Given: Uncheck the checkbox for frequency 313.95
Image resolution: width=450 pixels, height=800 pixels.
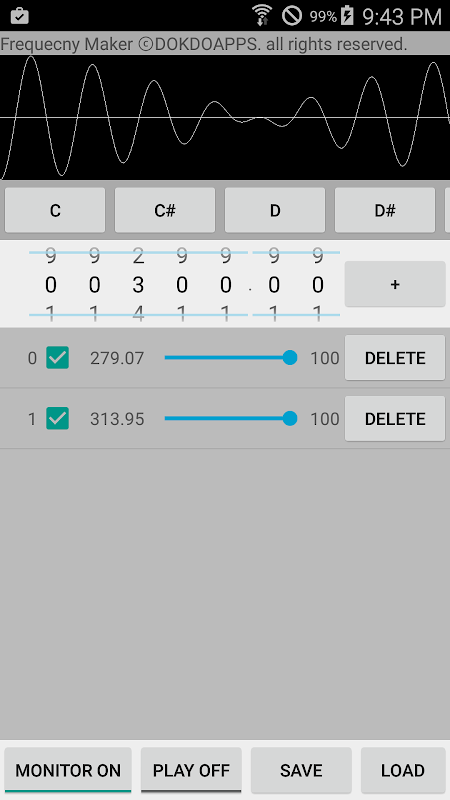Looking at the screenshot, I should coord(58,418).
